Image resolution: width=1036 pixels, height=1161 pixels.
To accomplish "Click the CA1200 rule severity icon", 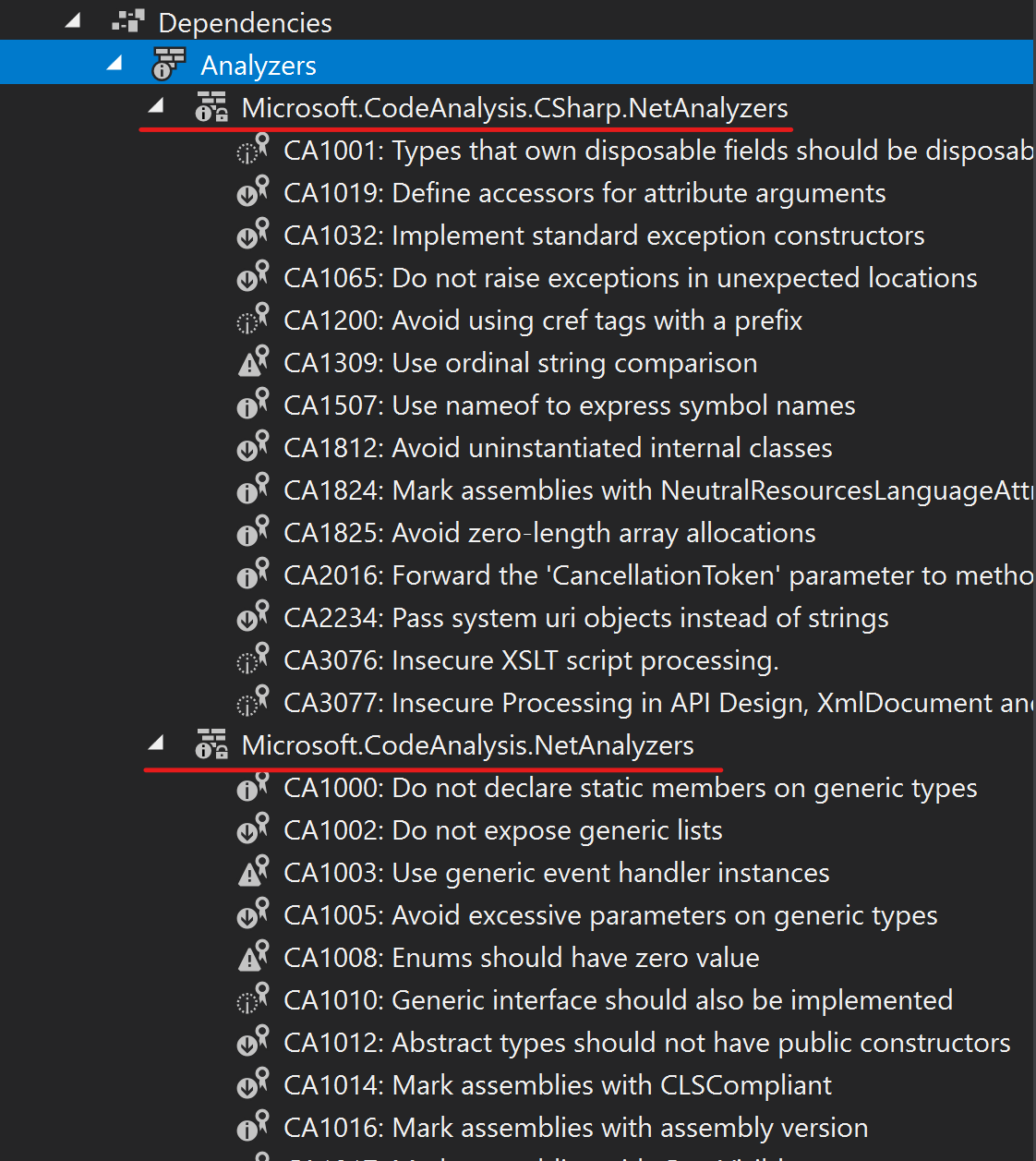I will point(252,320).
